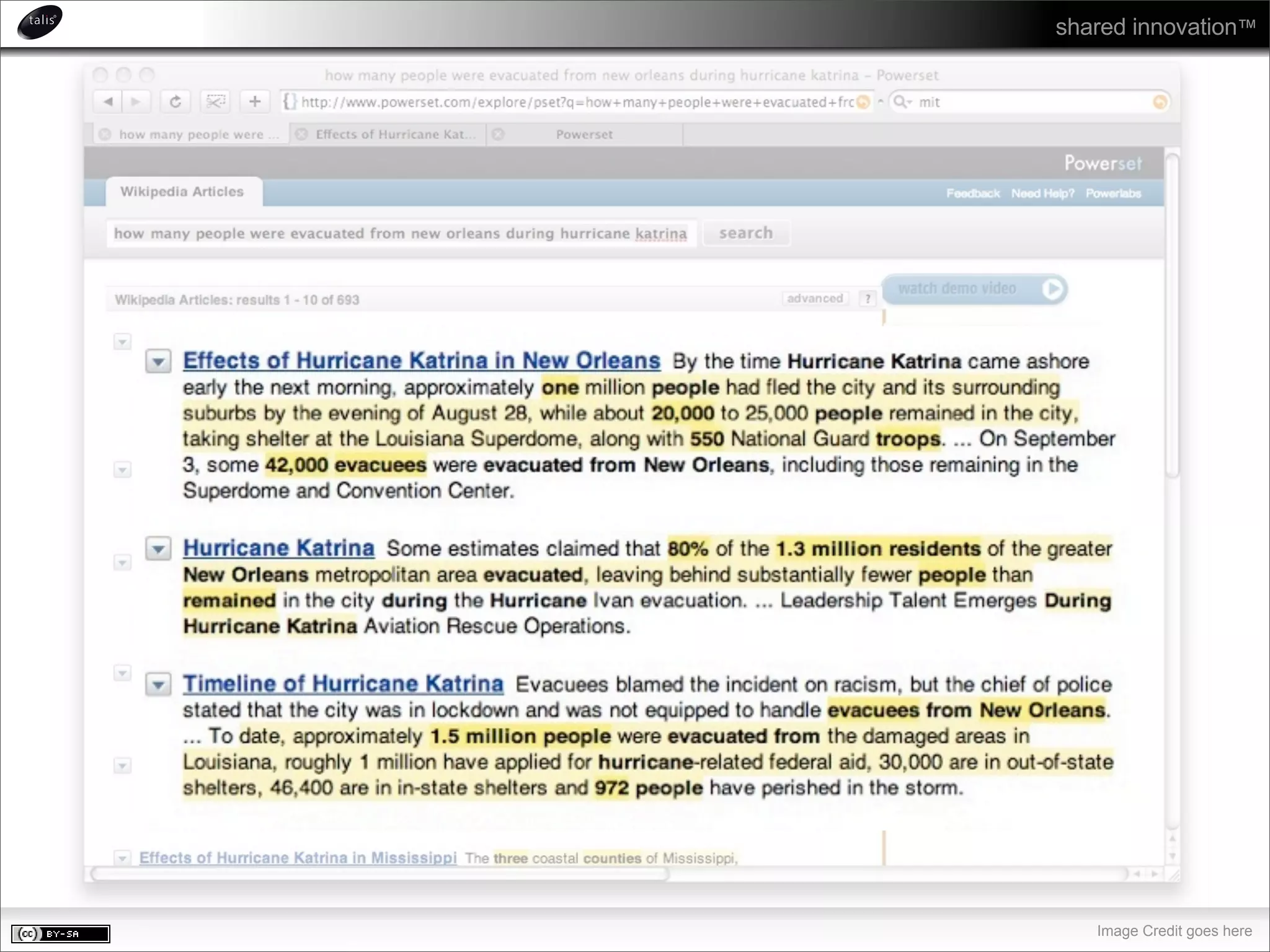
Task: Click the play icon on watch demo video
Action: [x=1052, y=289]
